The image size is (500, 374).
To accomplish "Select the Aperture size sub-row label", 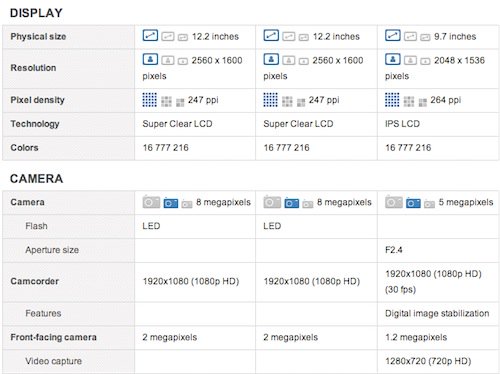I will [x=52, y=250].
